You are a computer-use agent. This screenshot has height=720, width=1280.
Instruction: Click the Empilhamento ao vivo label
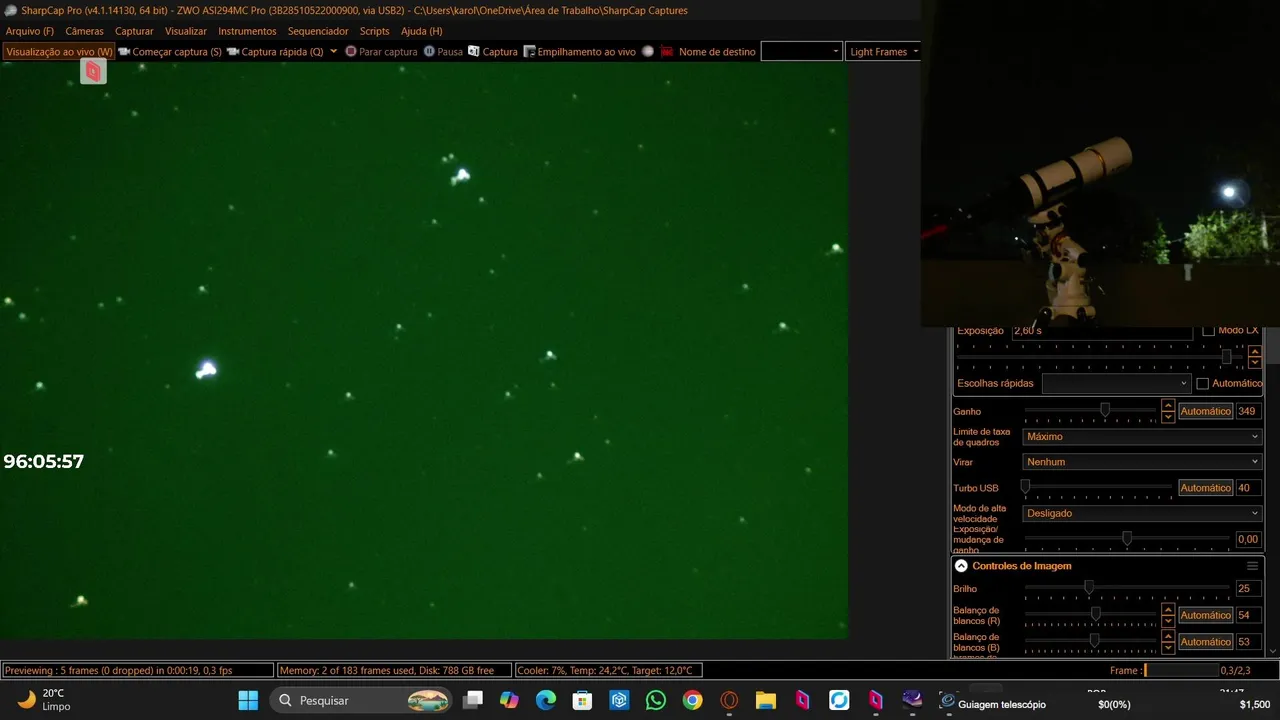click(x=586, y=52)
